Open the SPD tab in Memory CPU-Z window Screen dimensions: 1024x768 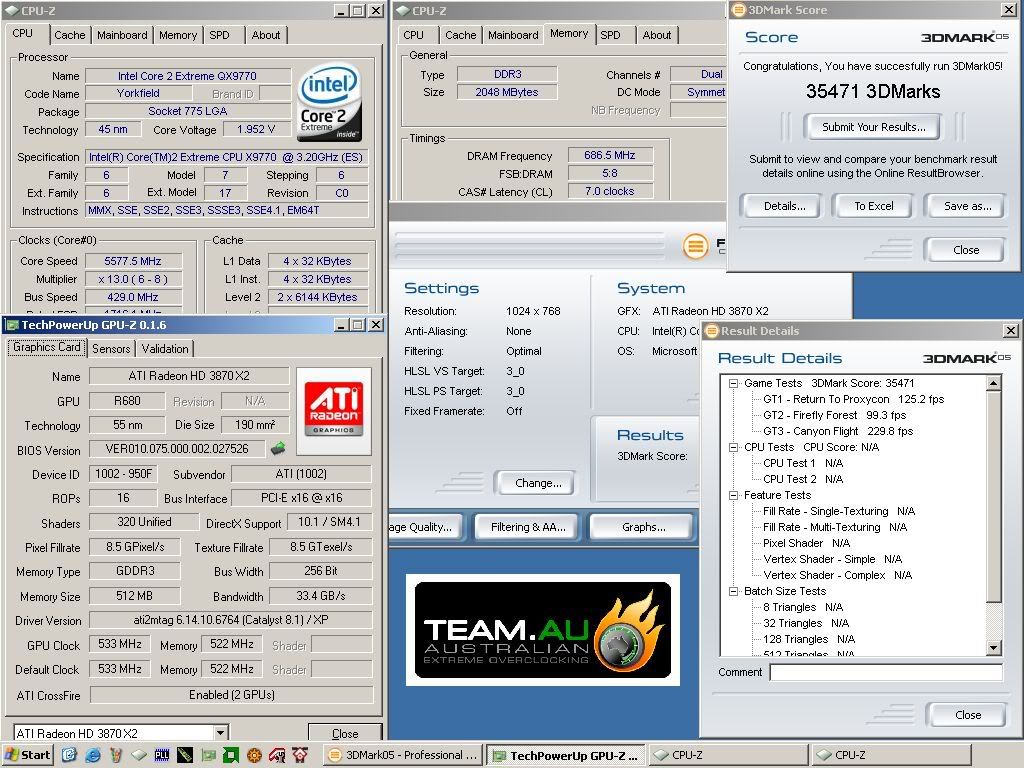(610, 35)
